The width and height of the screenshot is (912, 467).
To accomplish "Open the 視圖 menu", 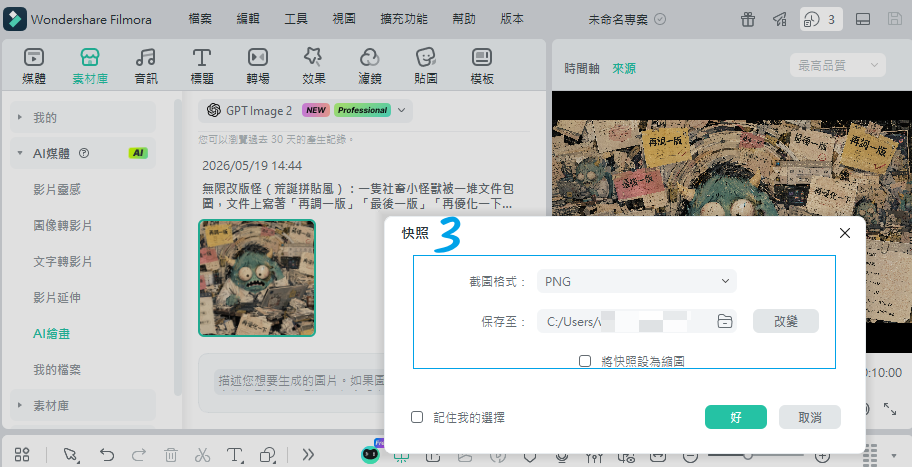I will [344, 19].
